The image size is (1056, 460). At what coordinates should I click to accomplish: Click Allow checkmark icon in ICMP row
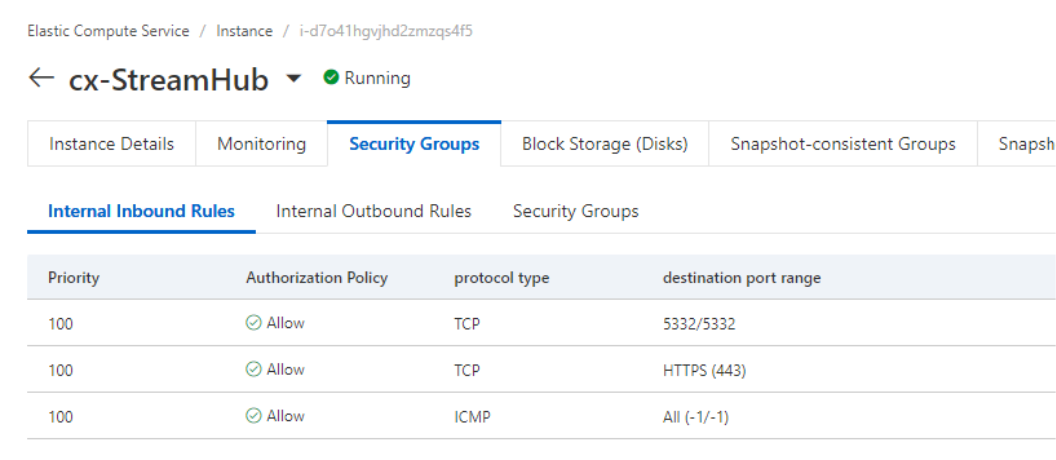pyautogui.click(x=254, y=416)
